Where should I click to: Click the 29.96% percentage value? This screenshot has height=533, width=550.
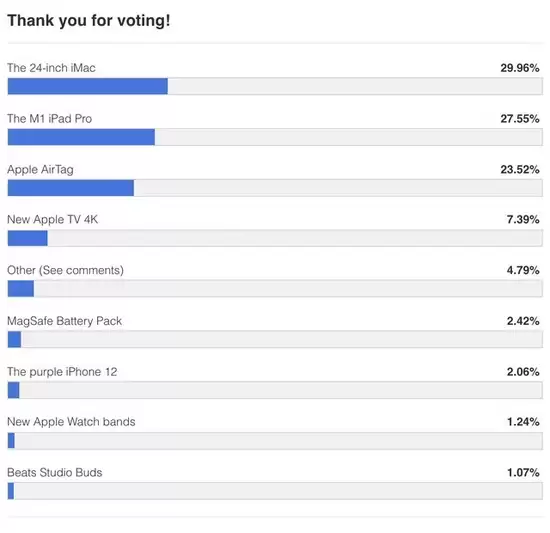(x=520, y=68)
